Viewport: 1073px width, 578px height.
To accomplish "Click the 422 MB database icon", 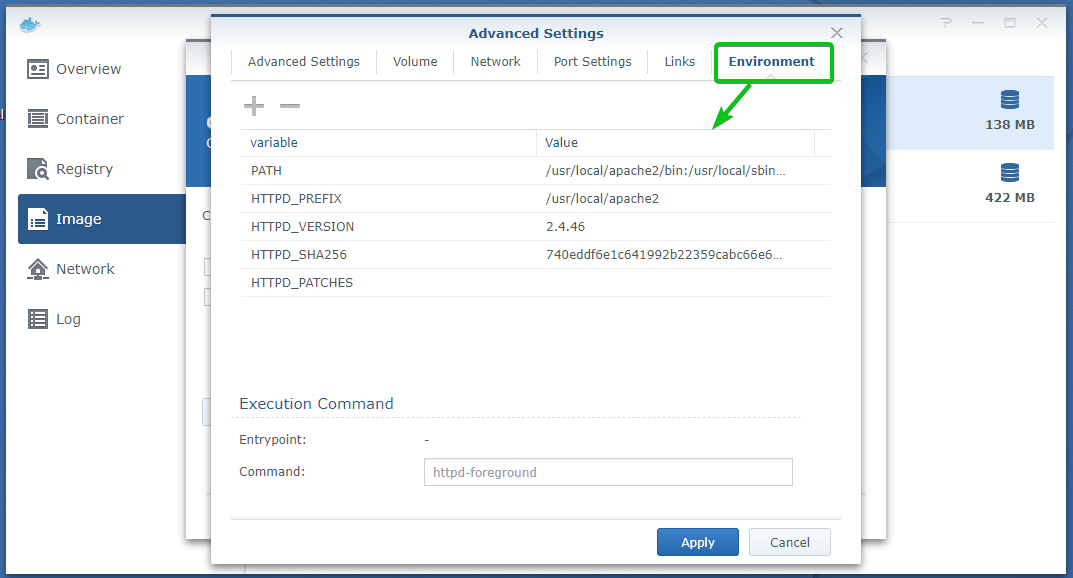I will coord(1010,173).
